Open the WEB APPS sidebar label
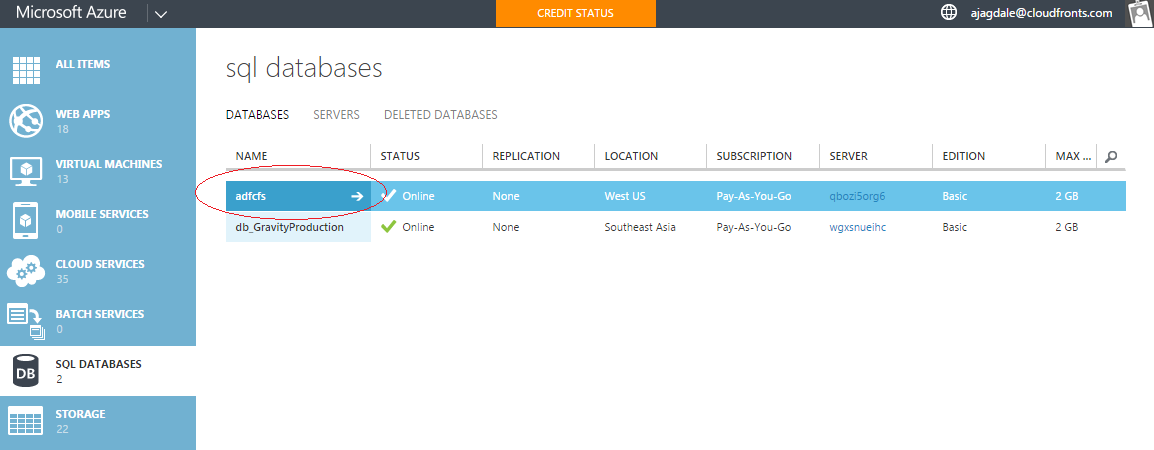Viewport: 1154px width, 450px height. tap(83, 114)
